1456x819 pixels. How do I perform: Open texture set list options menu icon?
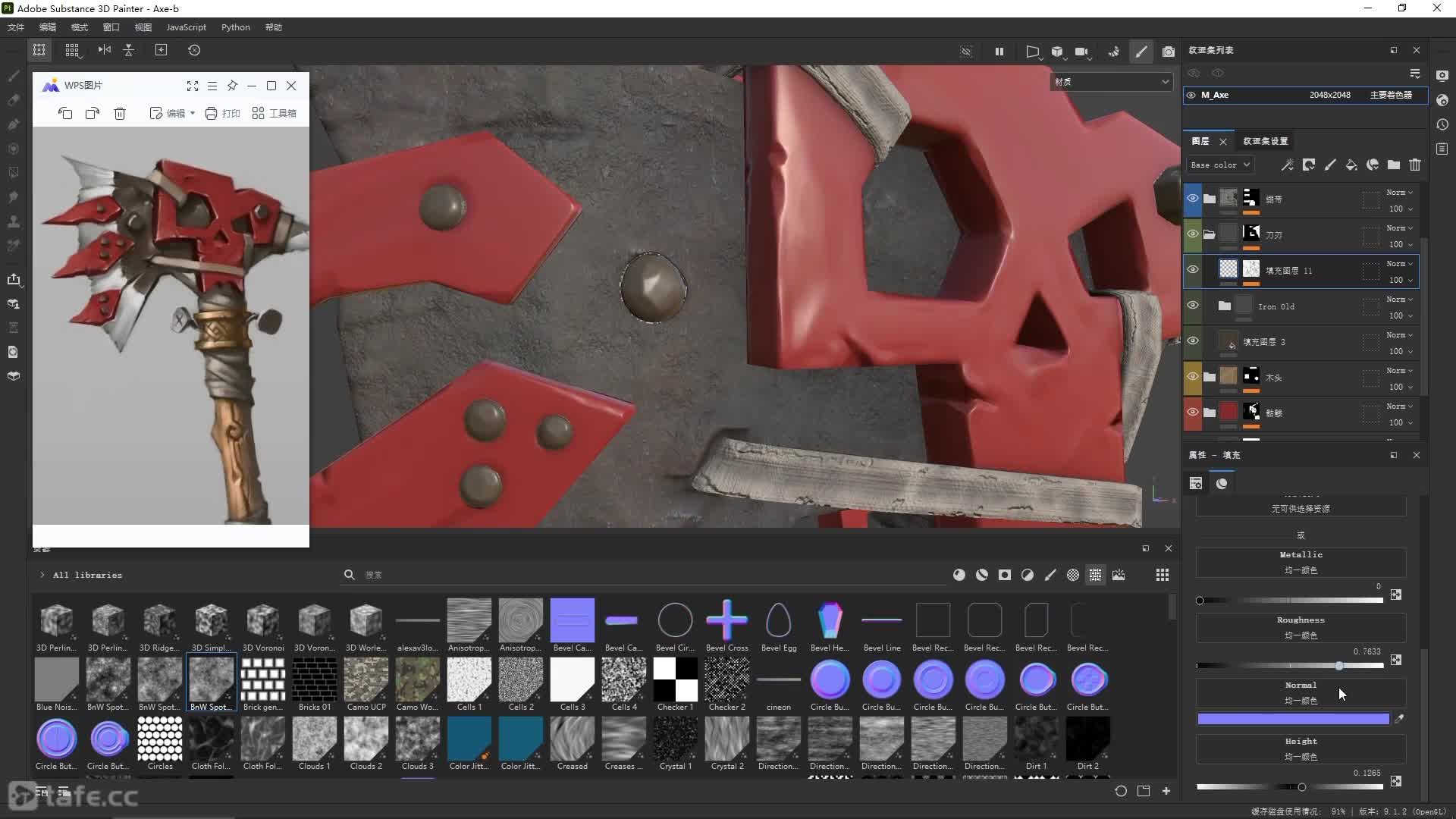(1415, 74)
